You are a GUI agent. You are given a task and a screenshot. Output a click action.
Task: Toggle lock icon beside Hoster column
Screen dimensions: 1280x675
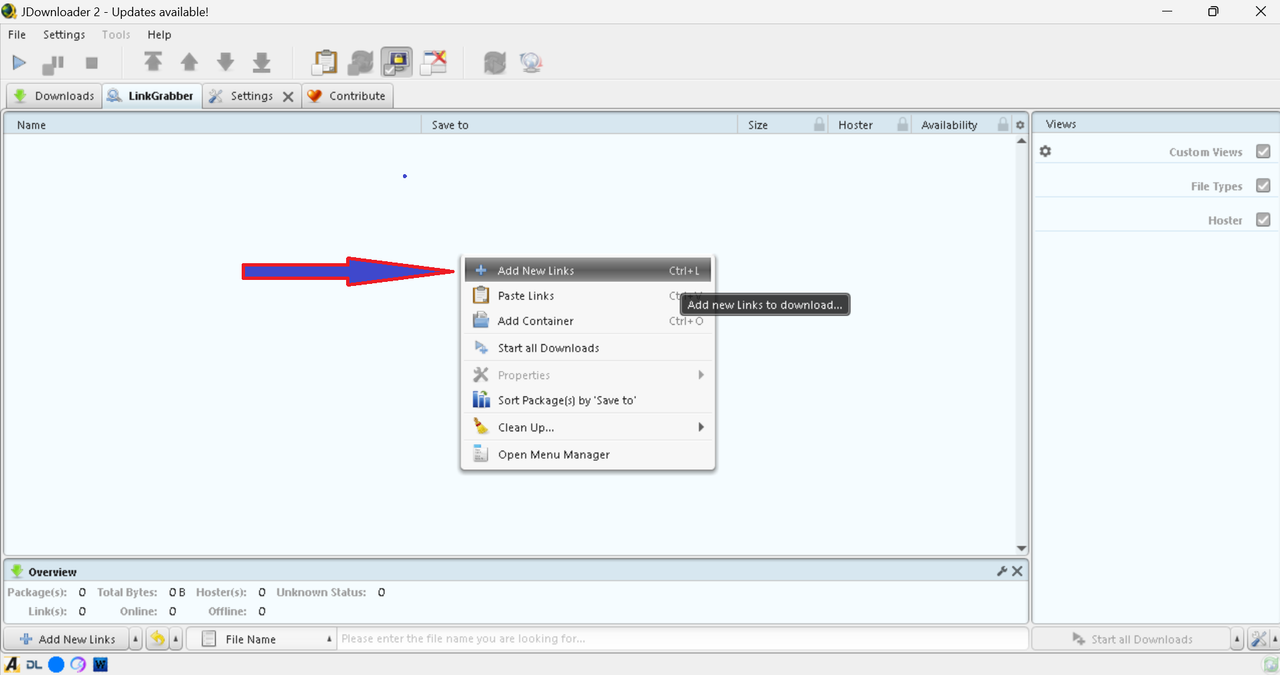point(903,125)
